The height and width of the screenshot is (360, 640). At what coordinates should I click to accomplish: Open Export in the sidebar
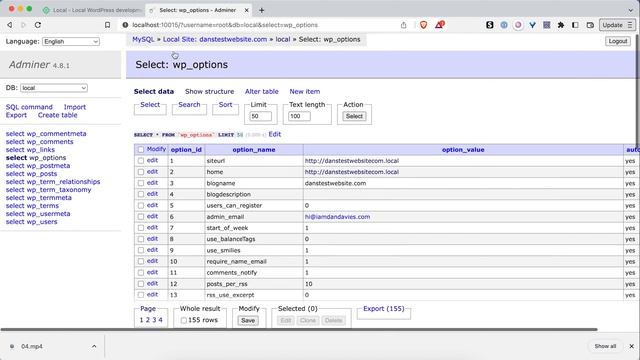coord(16,115)
